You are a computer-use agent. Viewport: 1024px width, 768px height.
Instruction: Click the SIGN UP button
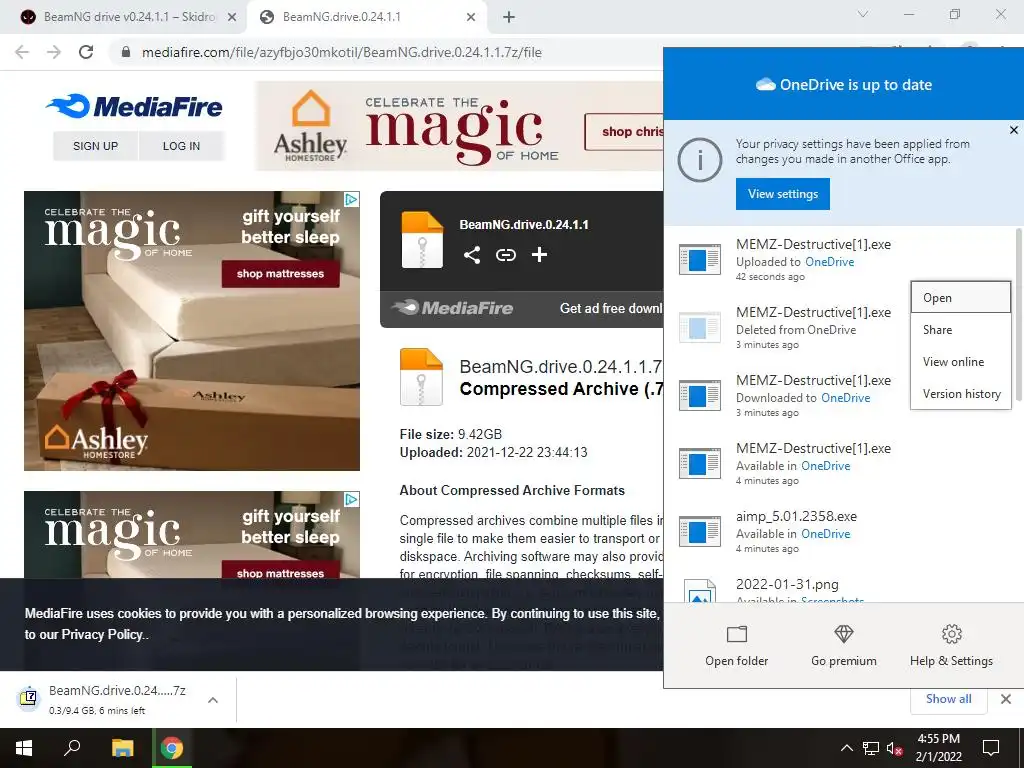(95, 146)
